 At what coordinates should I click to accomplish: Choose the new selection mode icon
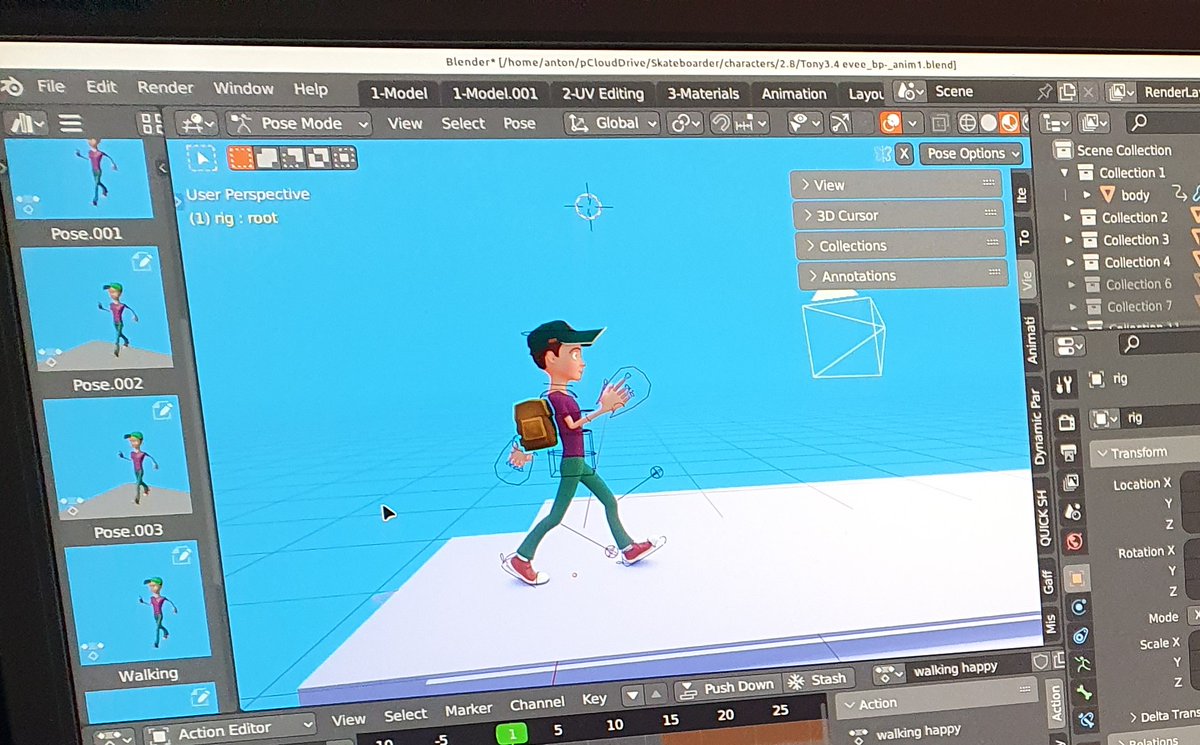(x=240, y=158)
